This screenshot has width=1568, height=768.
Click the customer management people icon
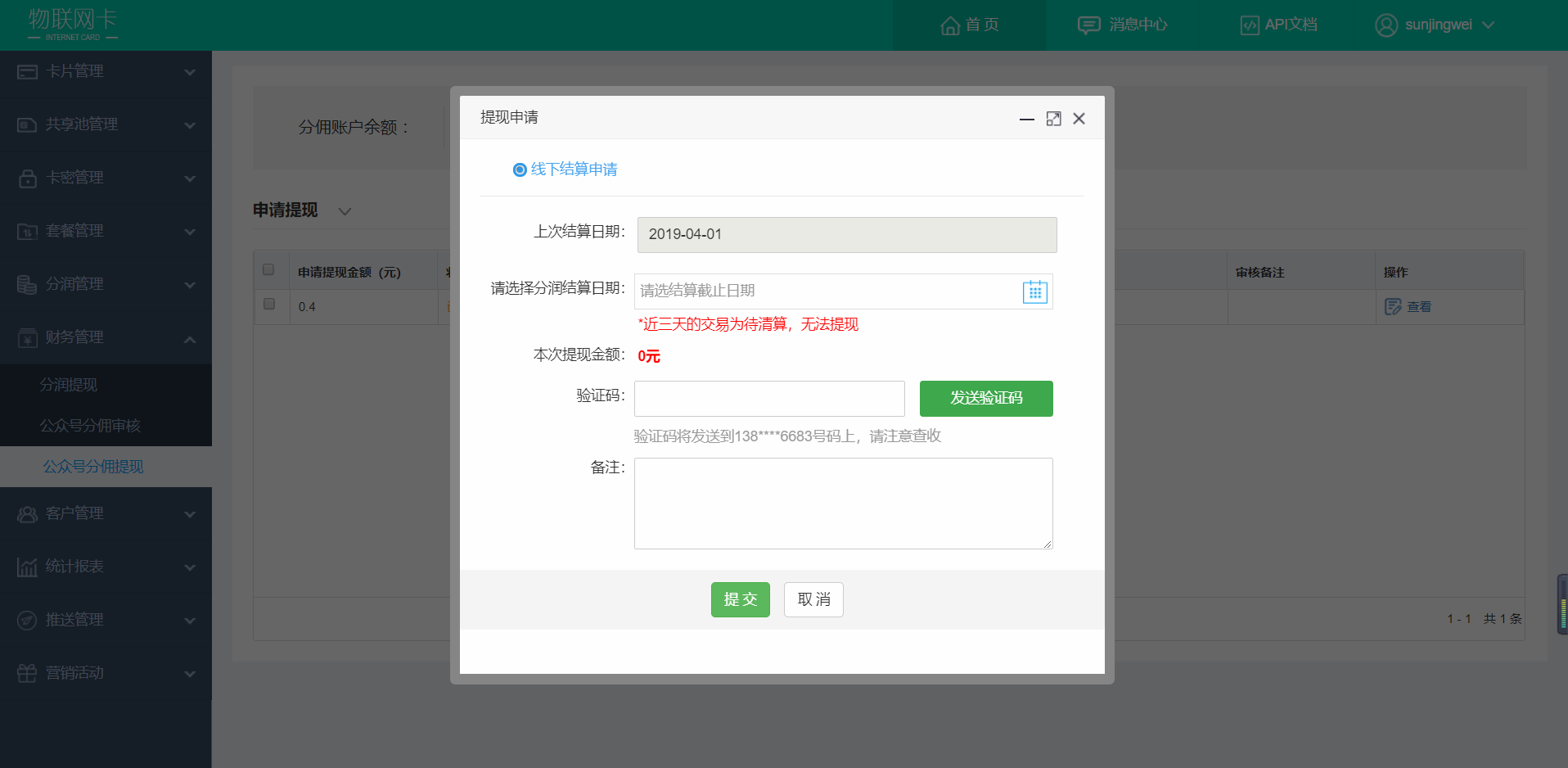coord(27,514)
